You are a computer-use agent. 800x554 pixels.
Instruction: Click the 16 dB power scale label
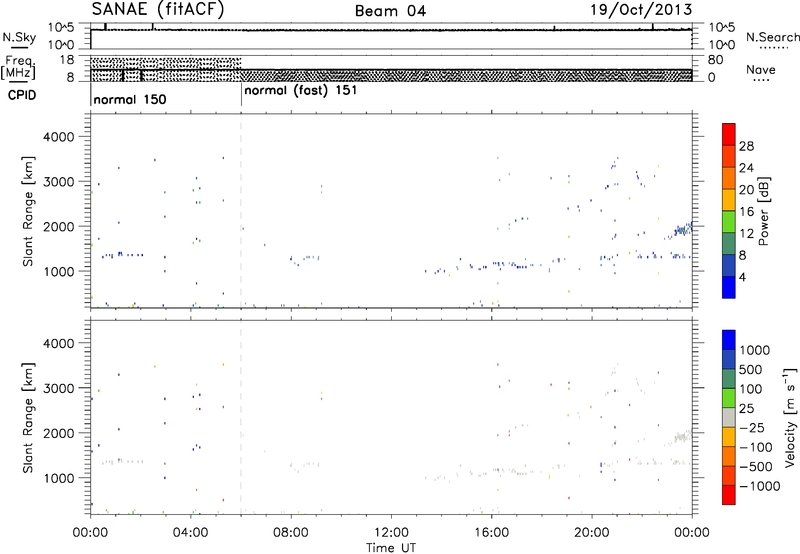click(746, 212)
